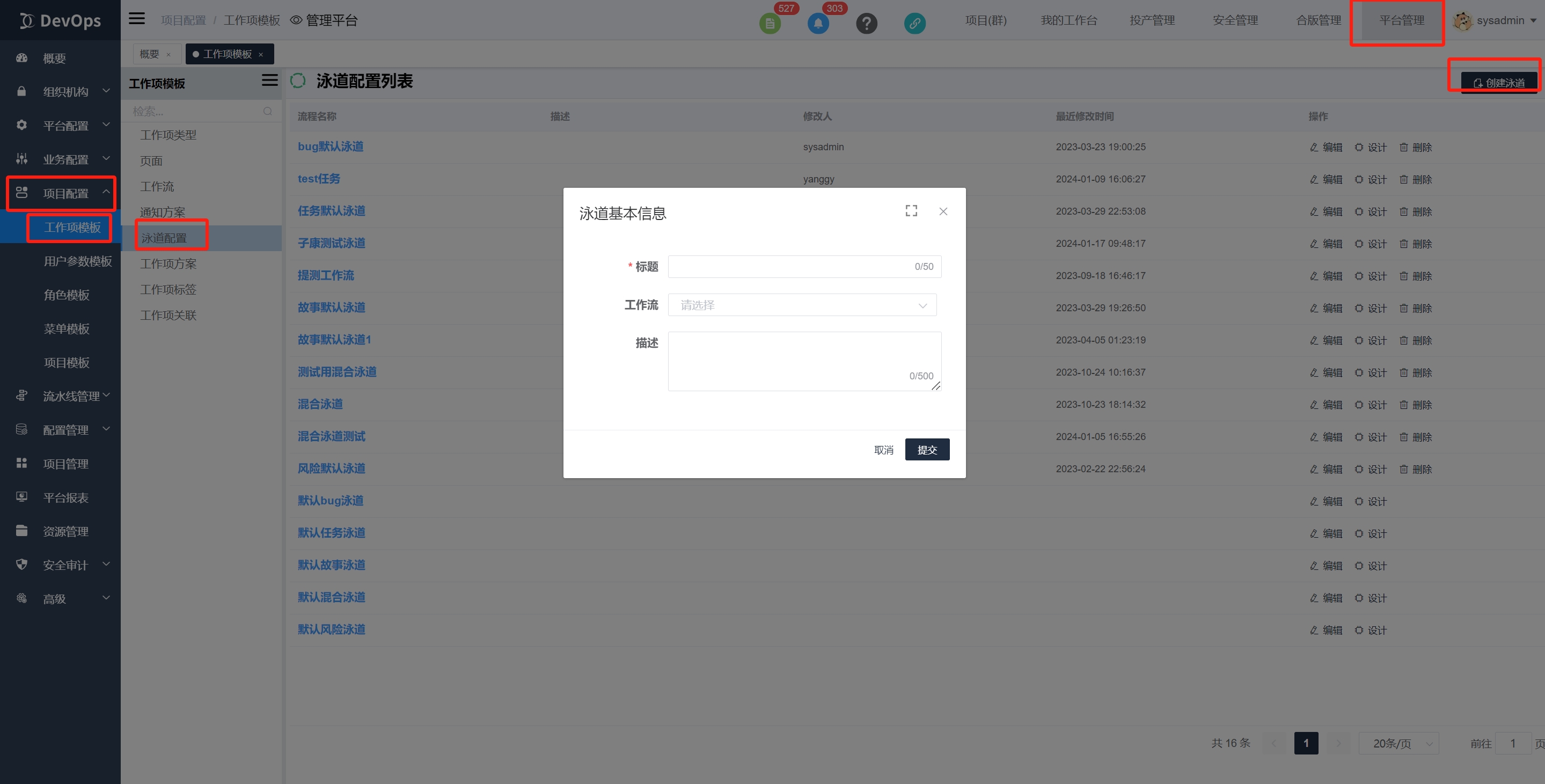This screenshot has height=784, width=1545.
Task: Open the 工作流 请选择 dropdown
Action: [x=802, y=305]
